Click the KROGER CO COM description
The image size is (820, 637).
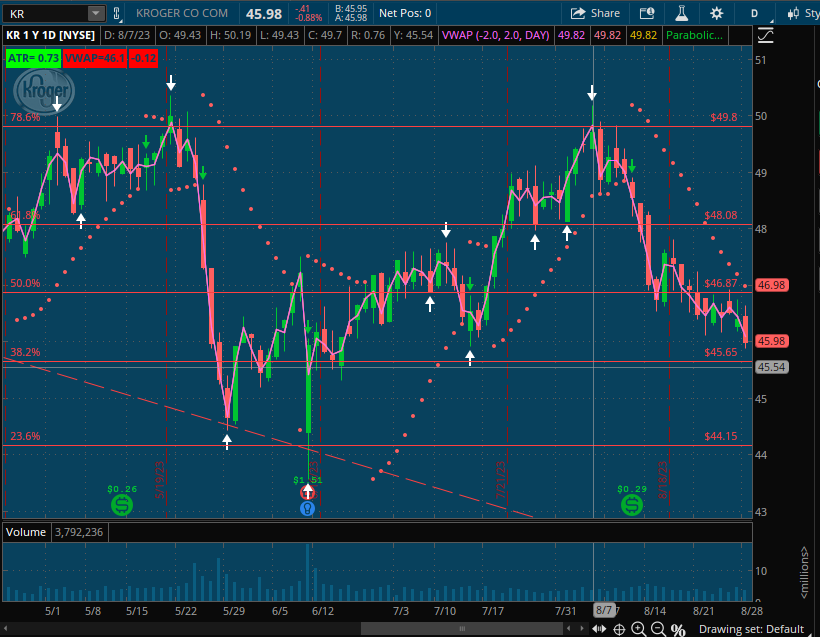pos(182,13)
